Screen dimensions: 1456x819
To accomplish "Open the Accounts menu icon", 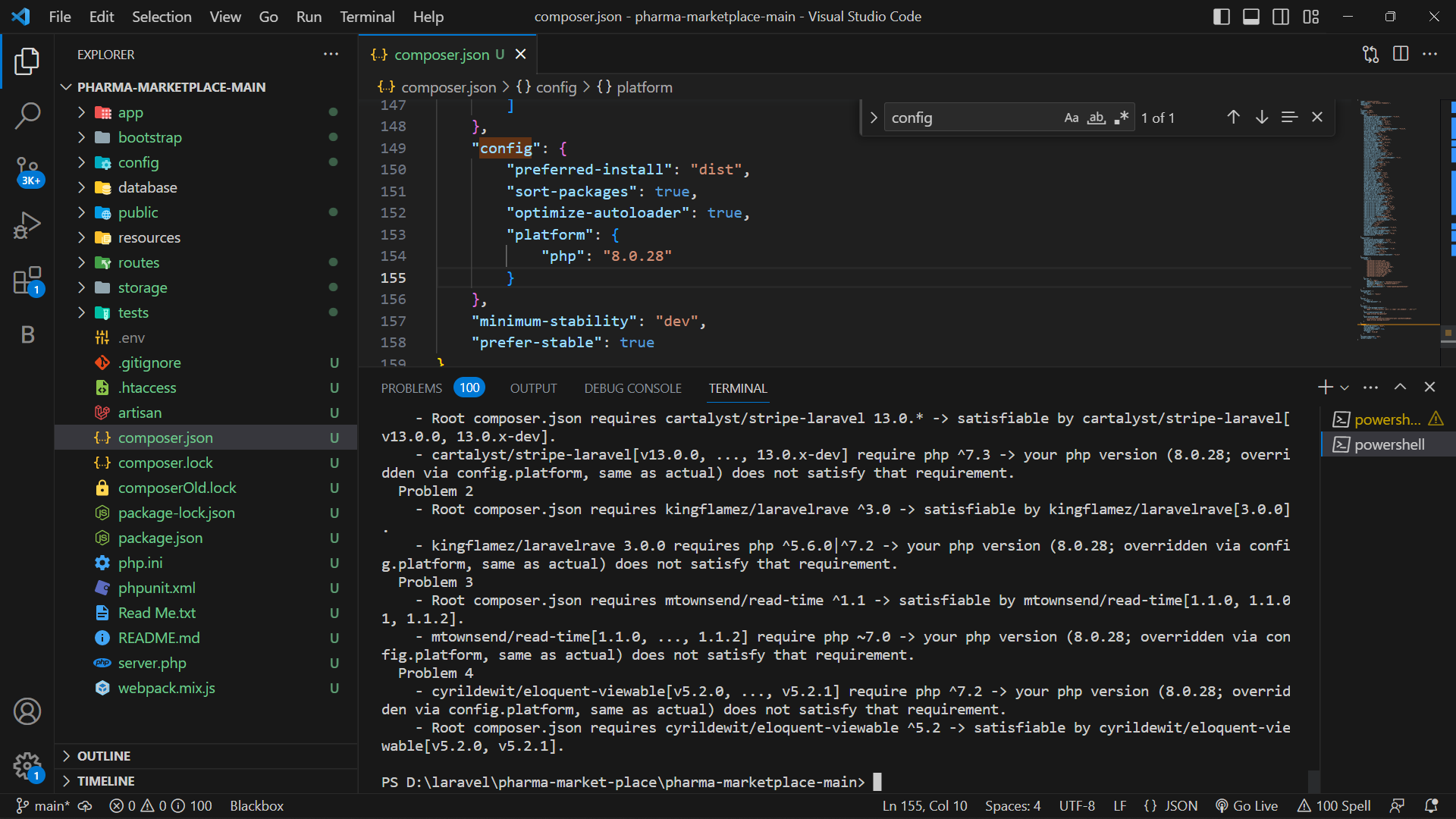I will pyautogui.click(x=27, y=711).
